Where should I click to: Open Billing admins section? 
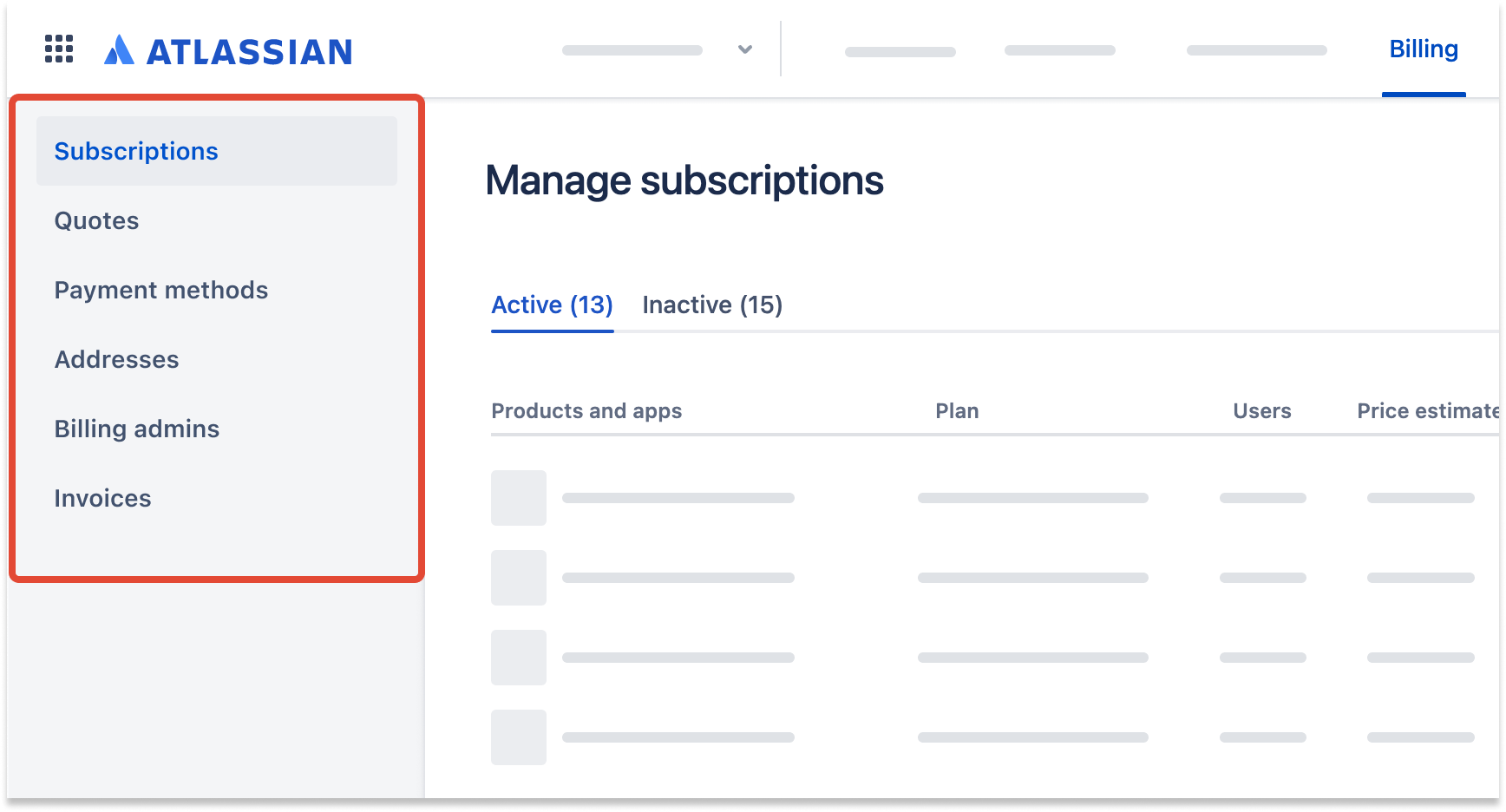pyautogui.click(x=137, y=429)
